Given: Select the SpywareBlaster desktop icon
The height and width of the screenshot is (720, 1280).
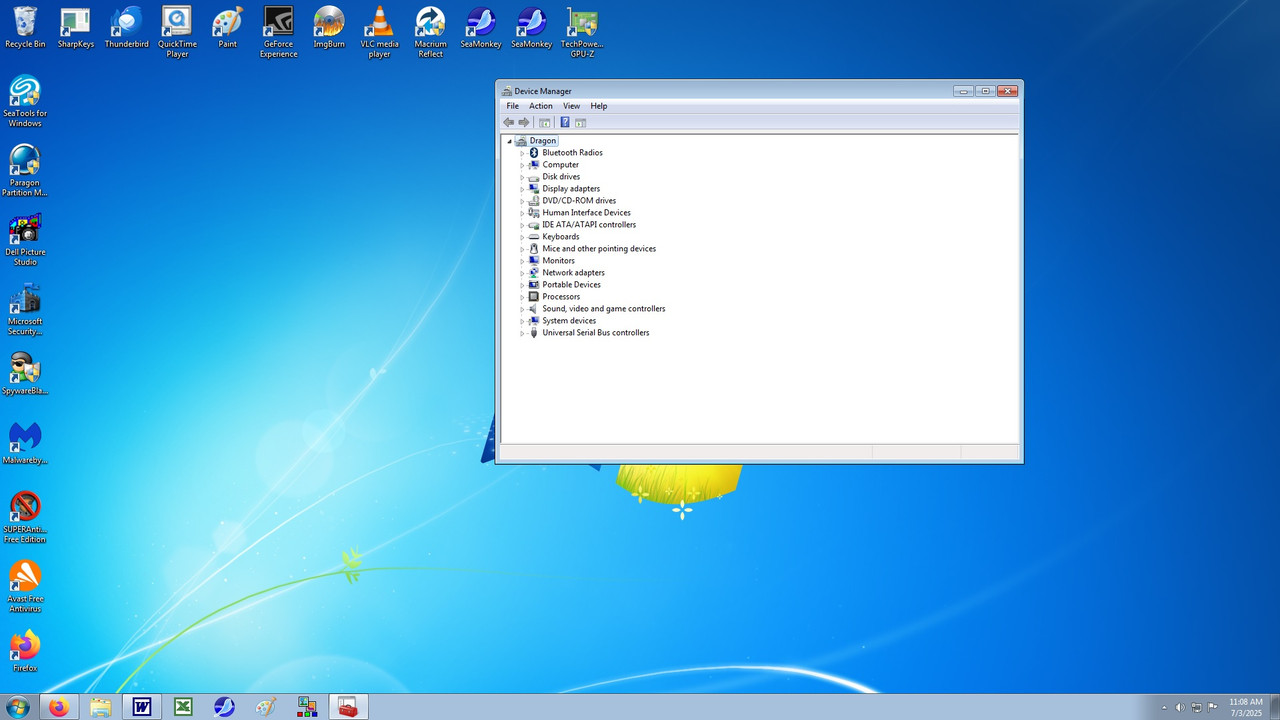Looking at the screenshot, I should tap(25, 373).
